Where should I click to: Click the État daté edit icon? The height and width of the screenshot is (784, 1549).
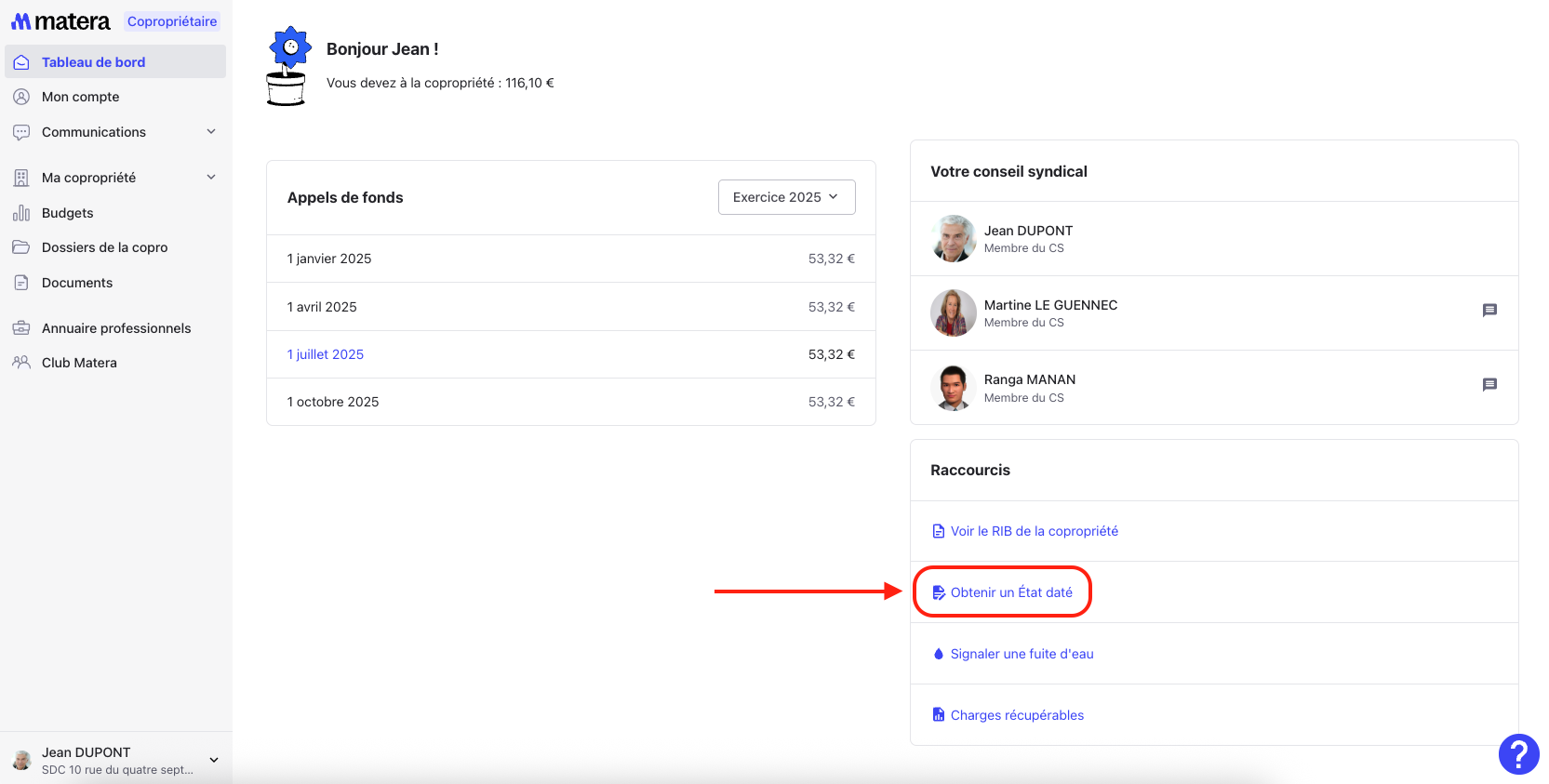[x=938, y=592]
